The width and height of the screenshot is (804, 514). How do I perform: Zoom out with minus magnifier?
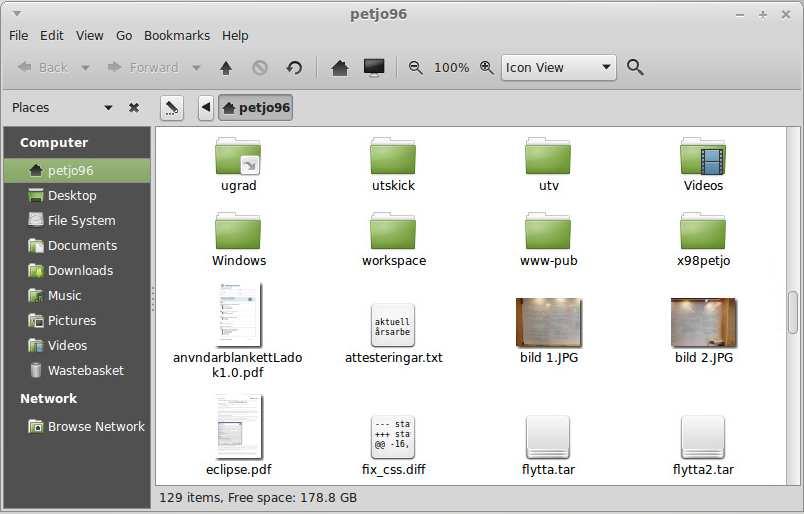pos(416,68)
